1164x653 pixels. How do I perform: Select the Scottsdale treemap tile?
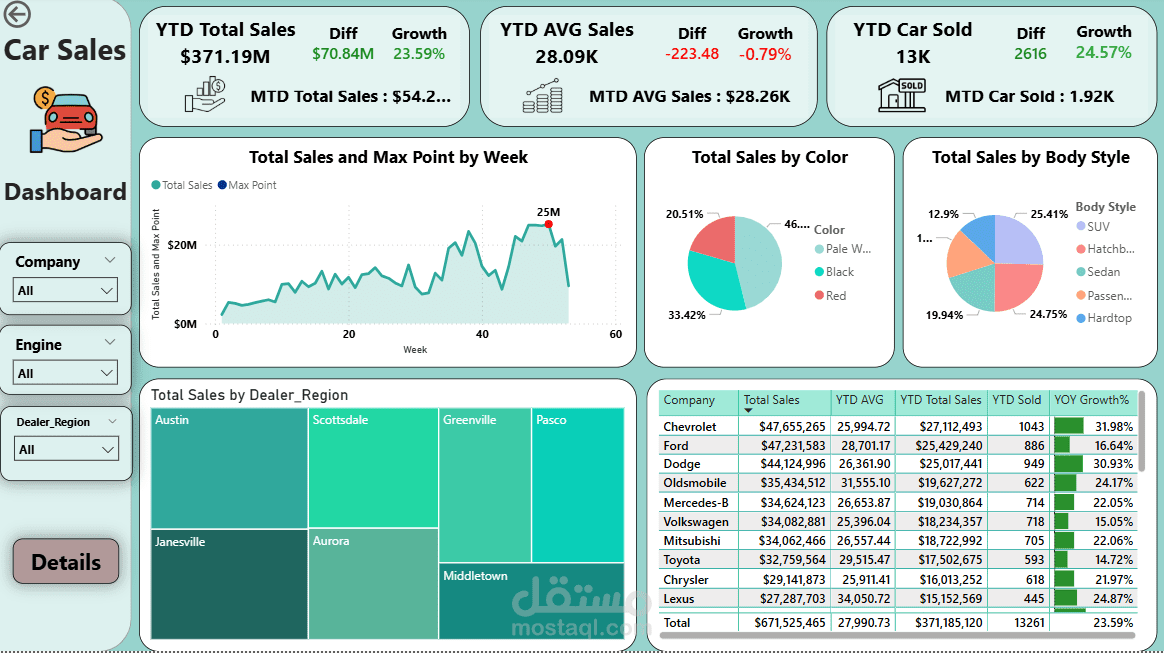pos(373,467)
